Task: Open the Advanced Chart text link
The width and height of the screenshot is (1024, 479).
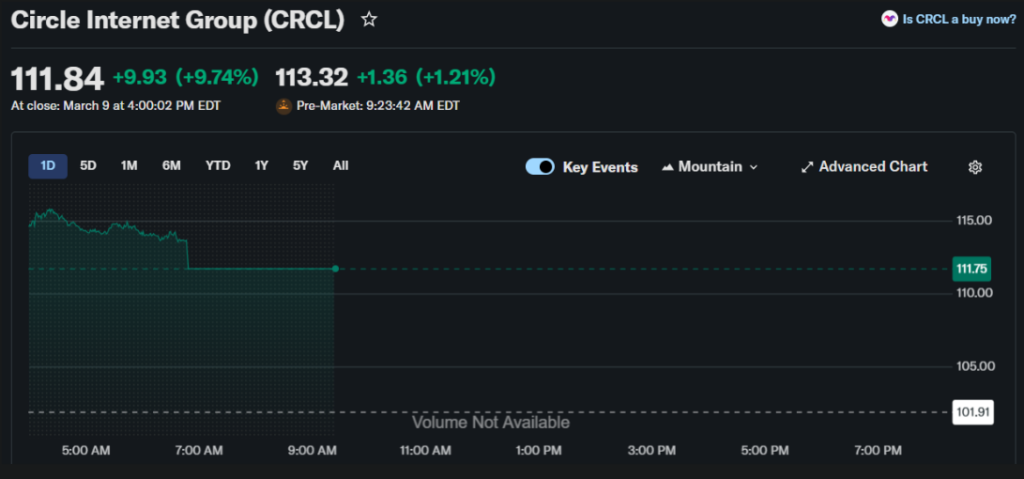Action: [x=873, y=167]
